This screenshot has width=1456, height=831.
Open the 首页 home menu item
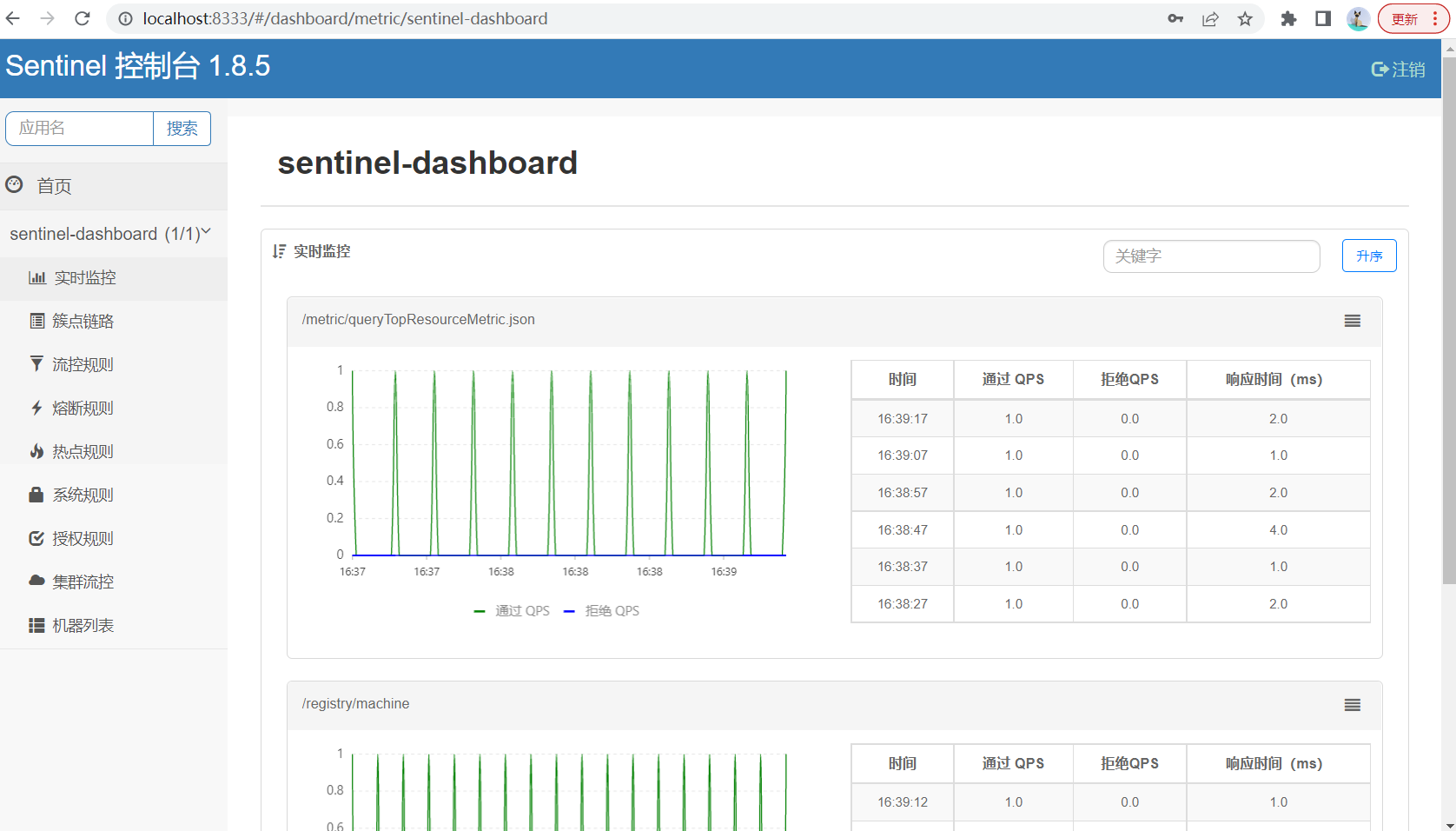point(114,186)
